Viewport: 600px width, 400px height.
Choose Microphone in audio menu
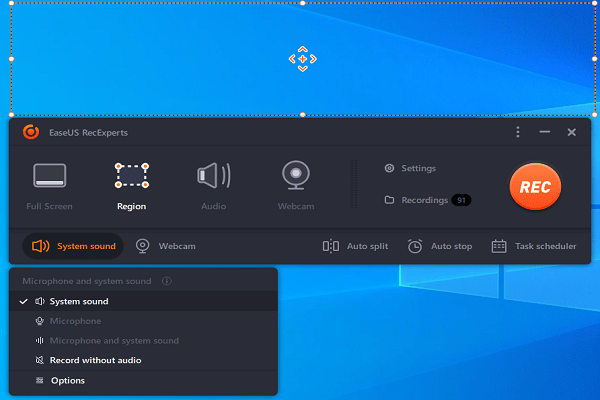click(143, 321)
